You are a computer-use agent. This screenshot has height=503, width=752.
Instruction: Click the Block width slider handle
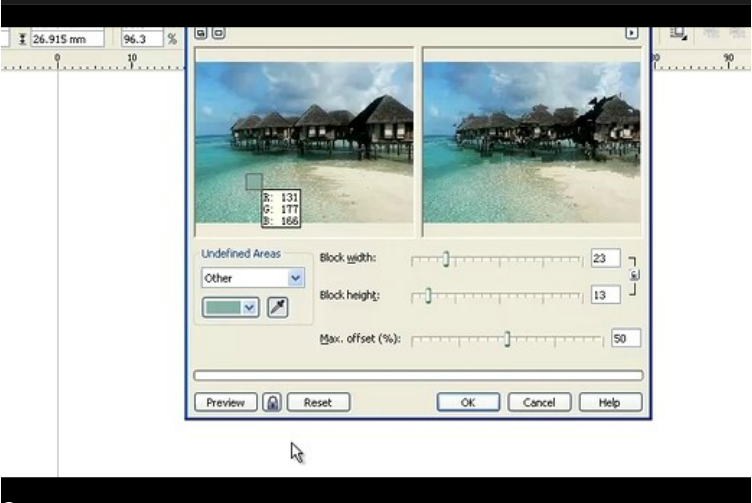[x=446, y=259]
